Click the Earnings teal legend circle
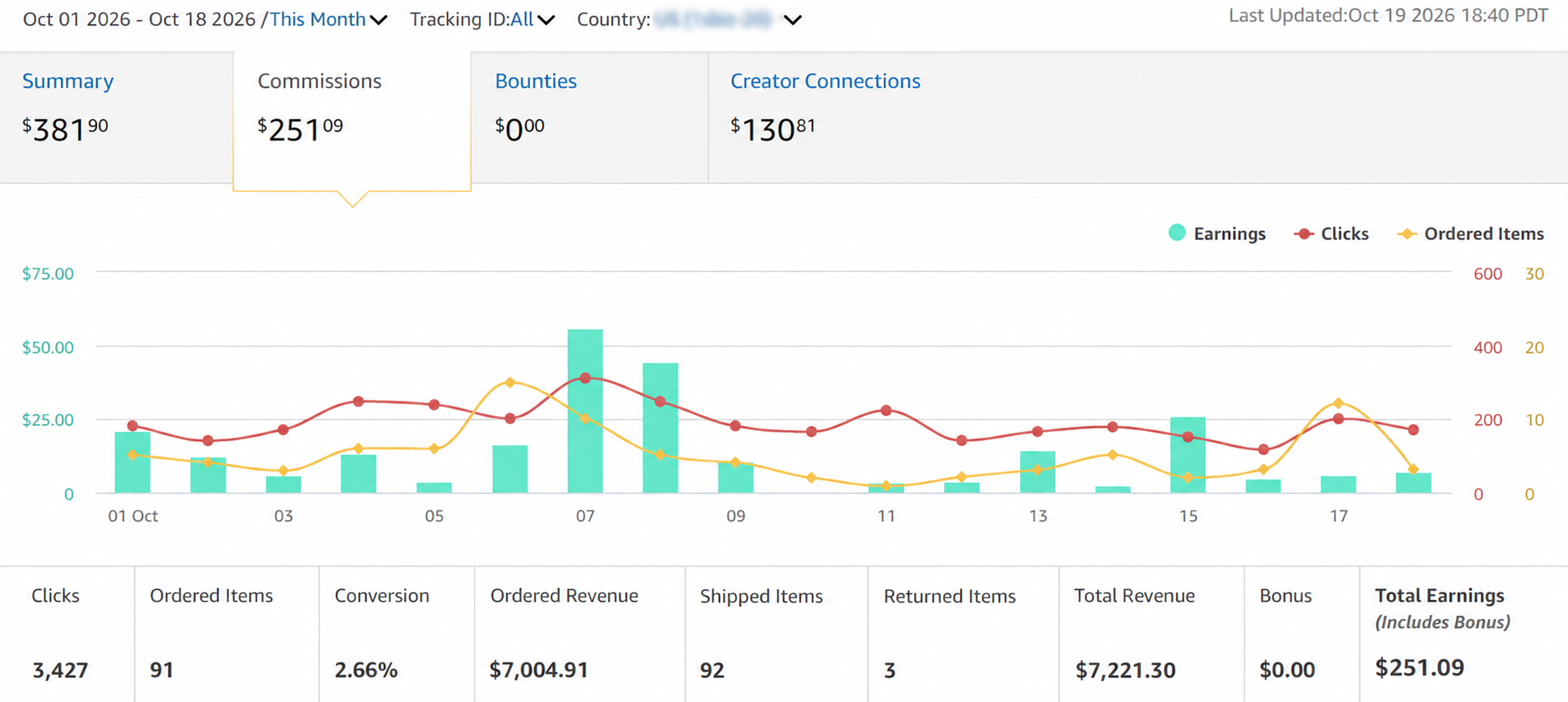 tap(1177, 233)
